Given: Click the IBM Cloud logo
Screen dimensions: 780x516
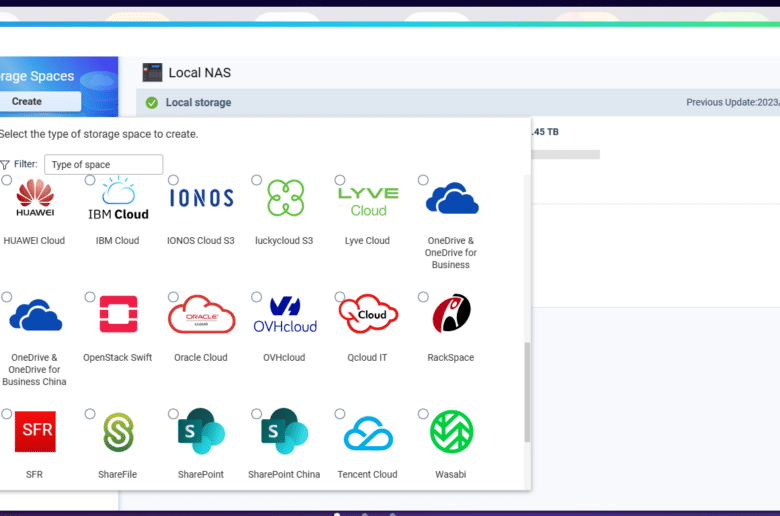Looking at the screenshot, I should pyautogui.click(x=118, y=199).
